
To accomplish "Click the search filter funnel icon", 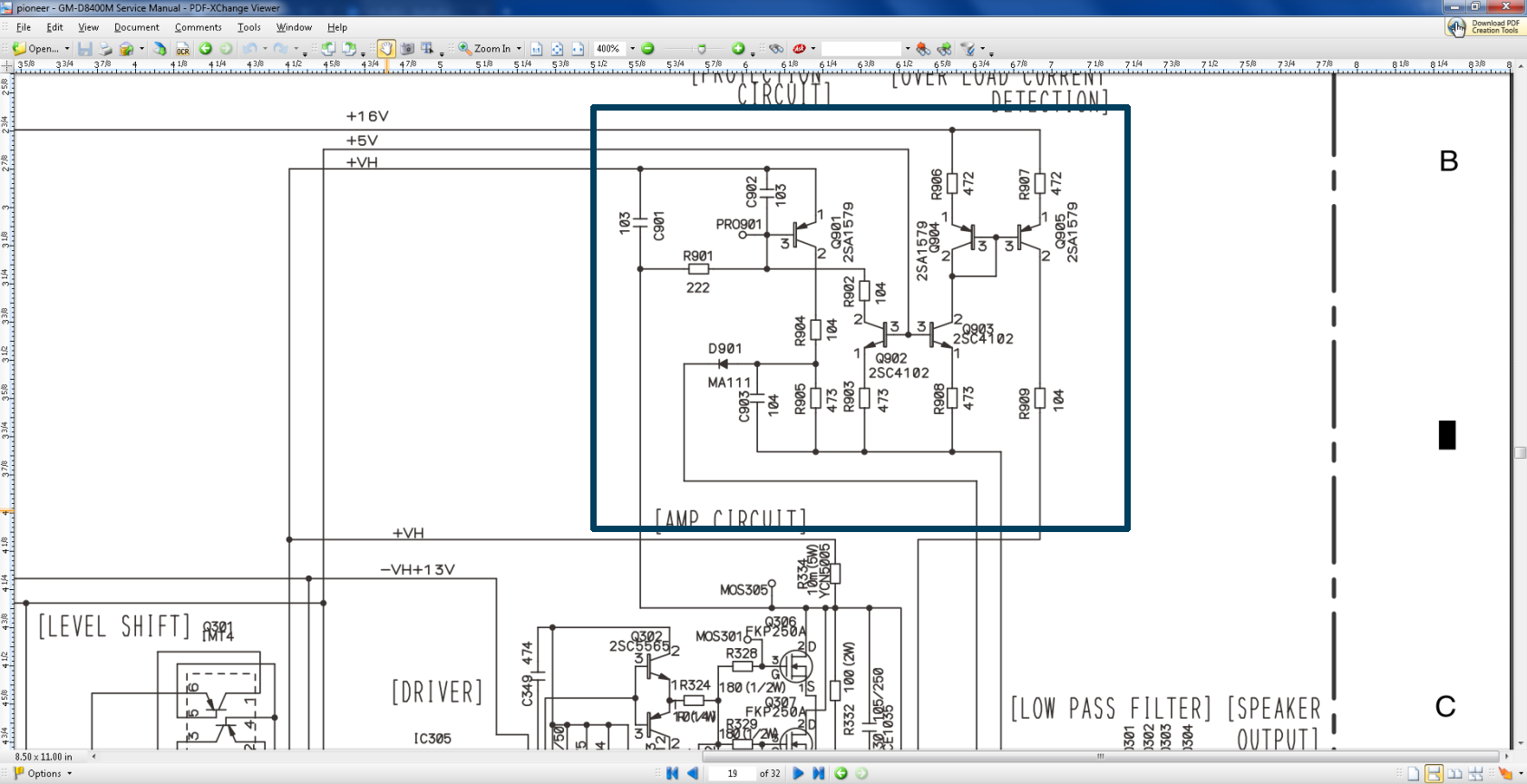I will [968, 49].
